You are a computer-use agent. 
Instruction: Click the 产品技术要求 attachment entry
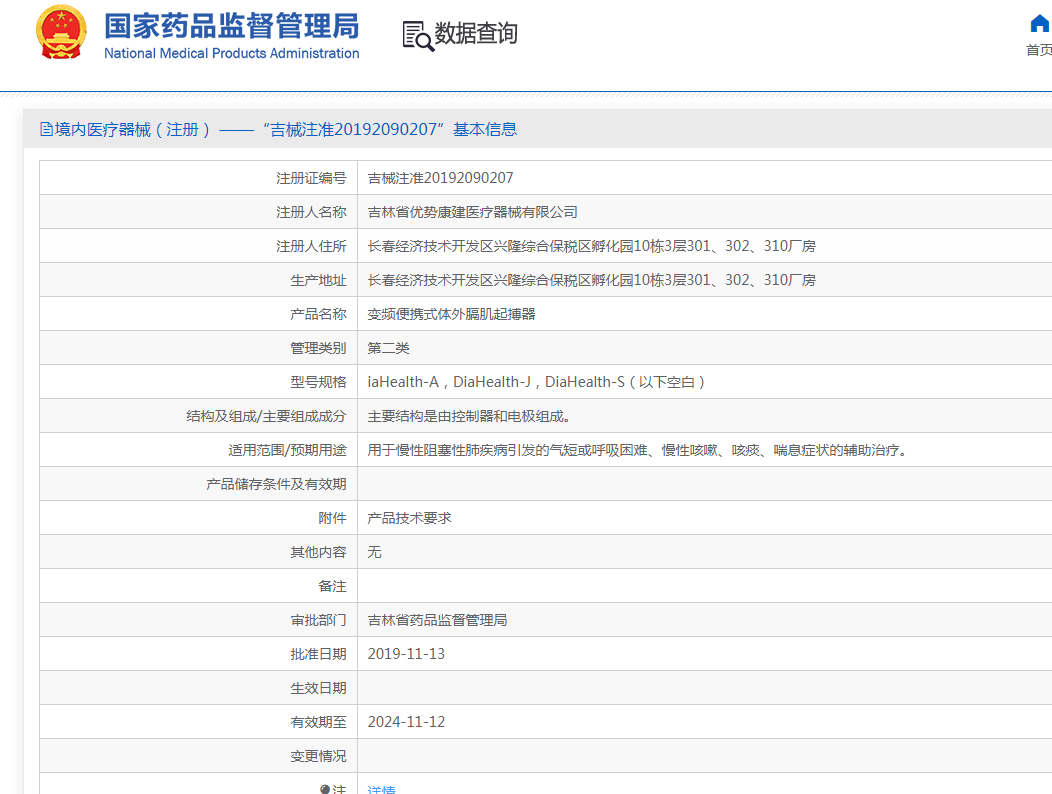pos(411,517)
